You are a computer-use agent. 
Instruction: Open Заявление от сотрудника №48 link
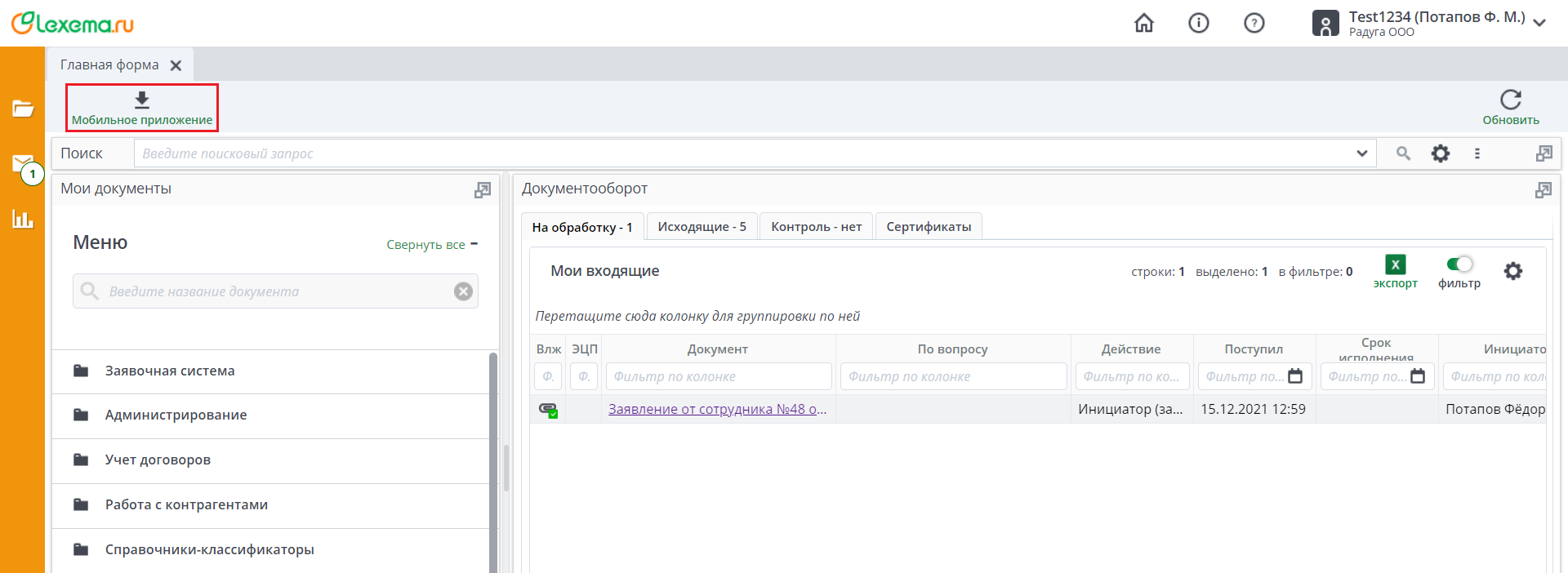(x=717, y=409)
